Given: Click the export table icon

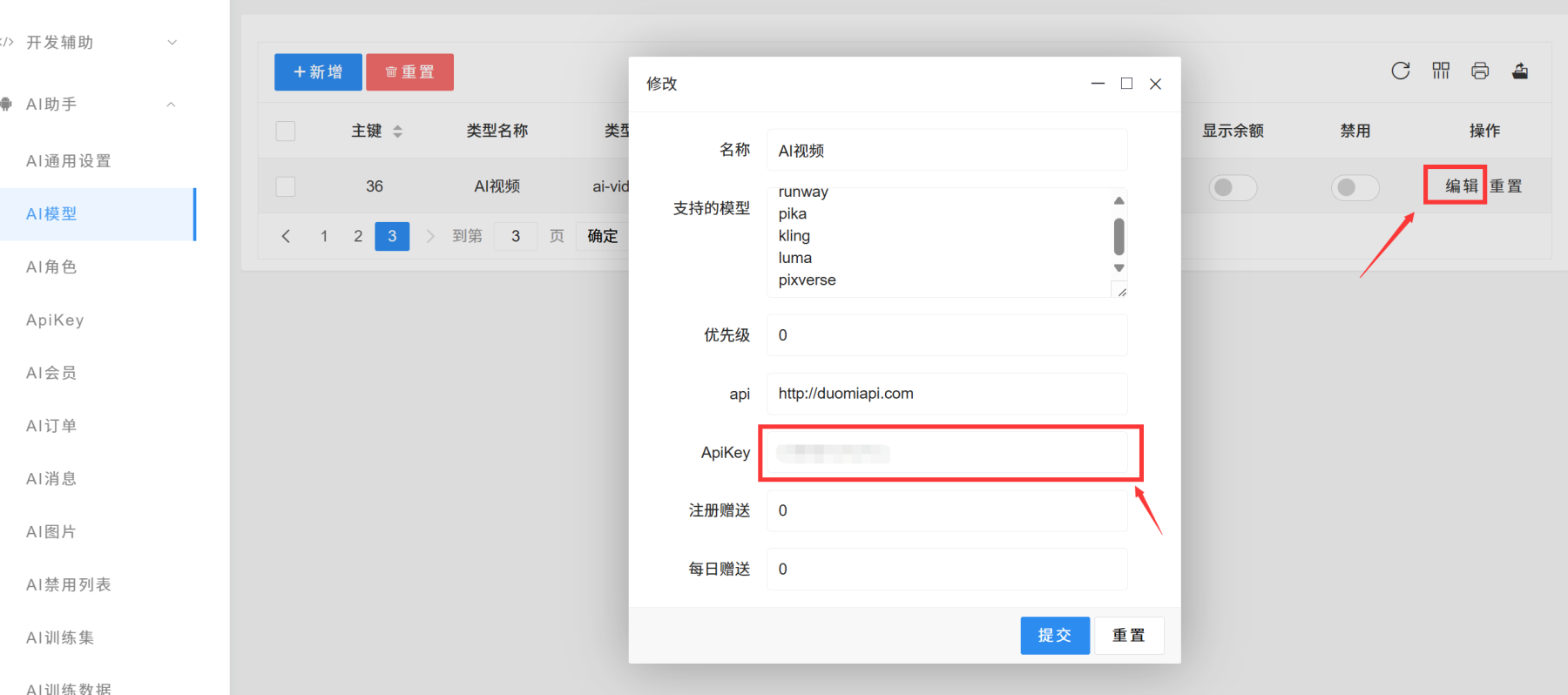Looking at the screenshot, I should (1520, 71).
